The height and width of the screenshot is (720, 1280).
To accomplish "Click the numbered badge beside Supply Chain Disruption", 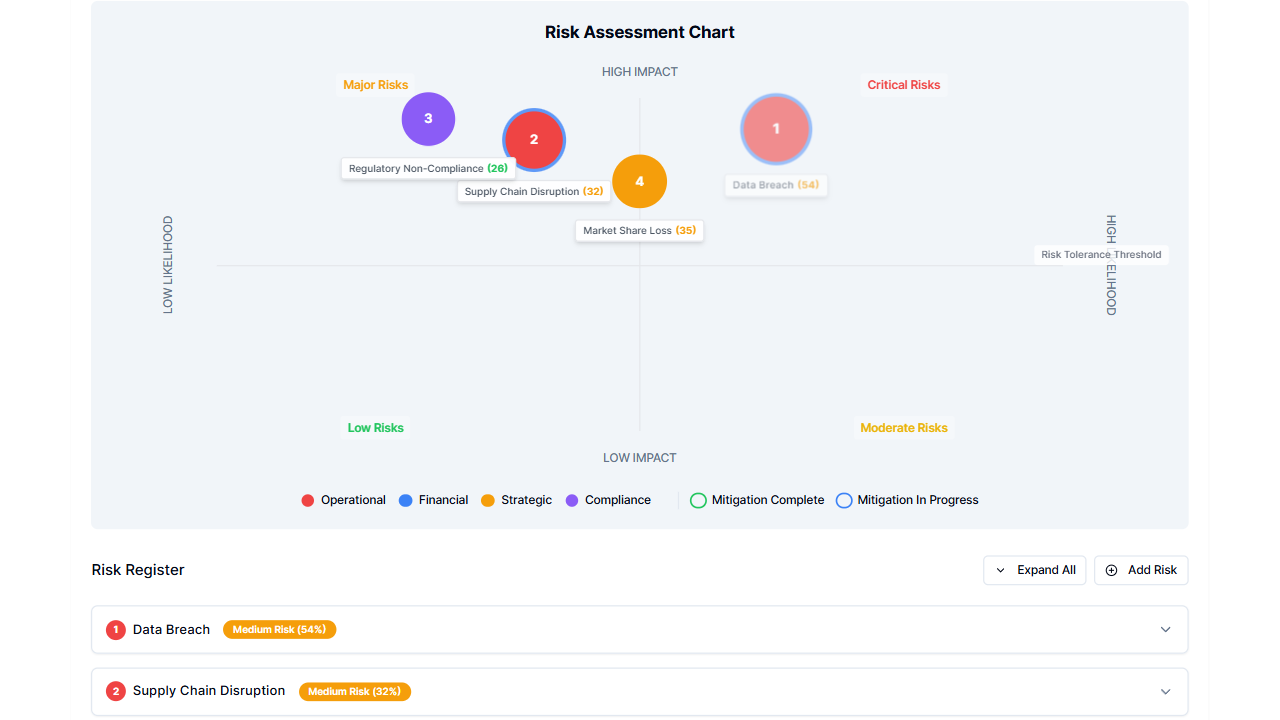I will pyautogui.click(x=115, y=691).
